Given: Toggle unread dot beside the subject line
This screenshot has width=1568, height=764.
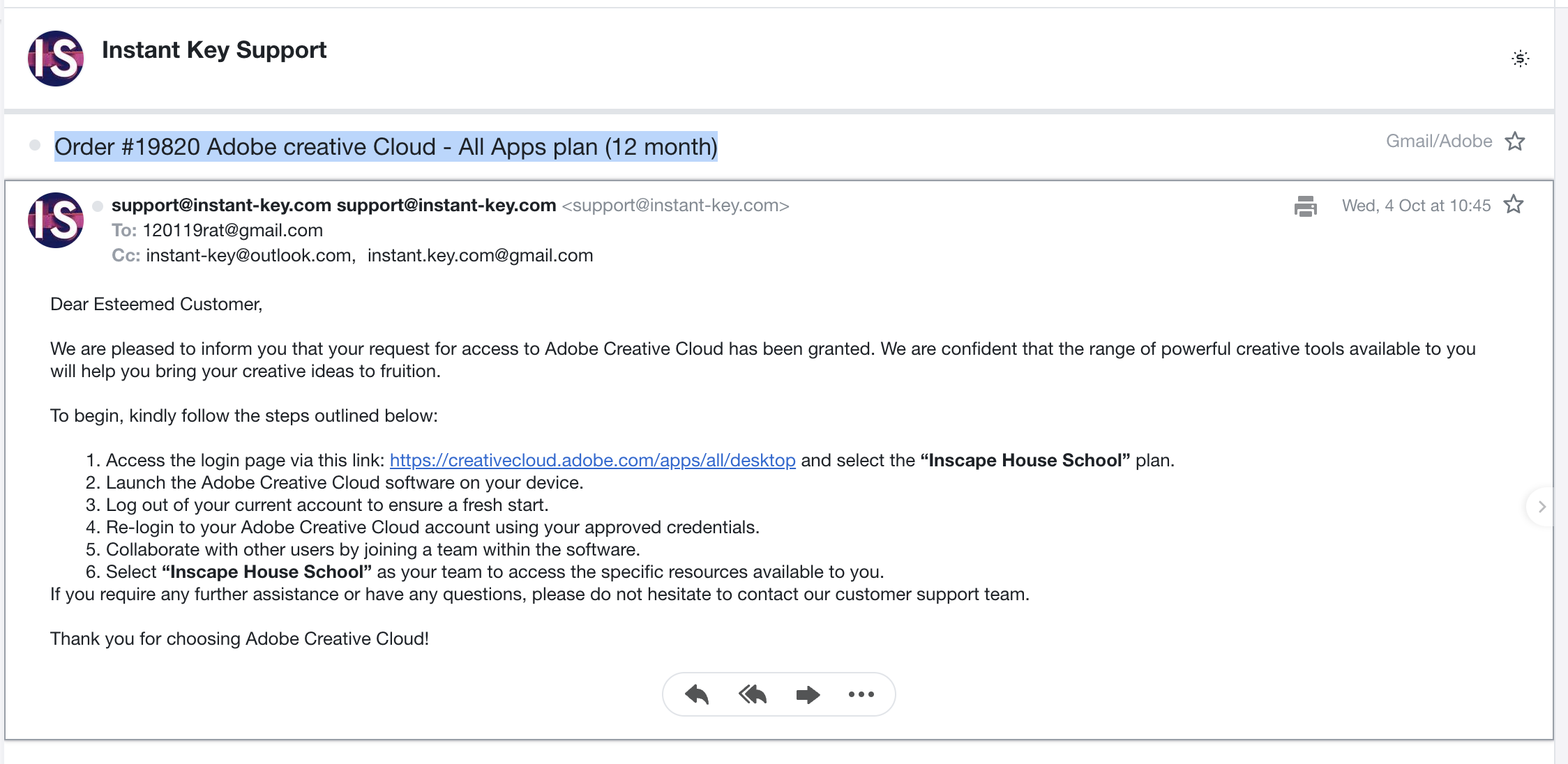Looking at the screenshot, I should 34,145.
